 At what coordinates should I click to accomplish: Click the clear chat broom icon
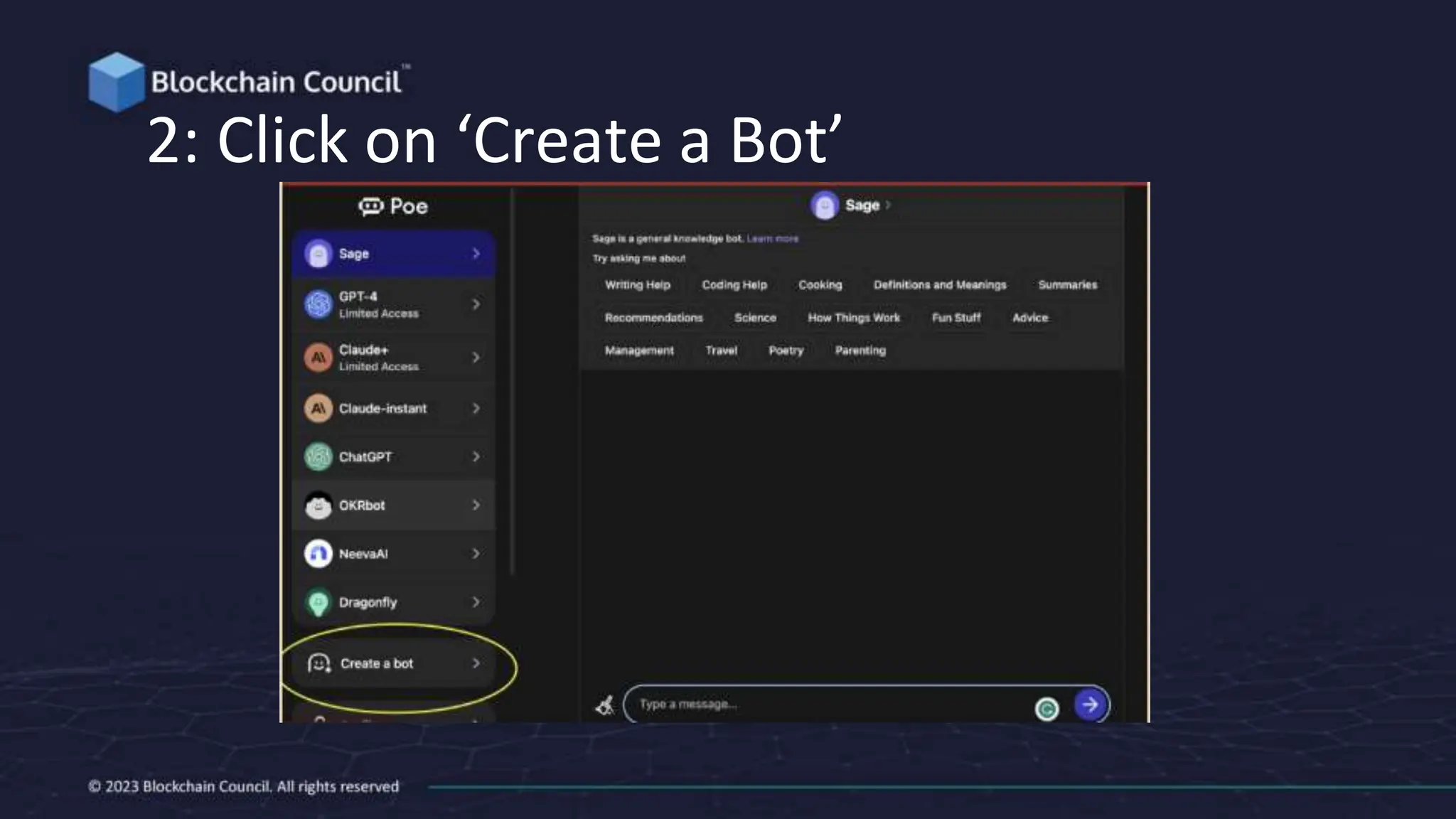tap(605, 705)
